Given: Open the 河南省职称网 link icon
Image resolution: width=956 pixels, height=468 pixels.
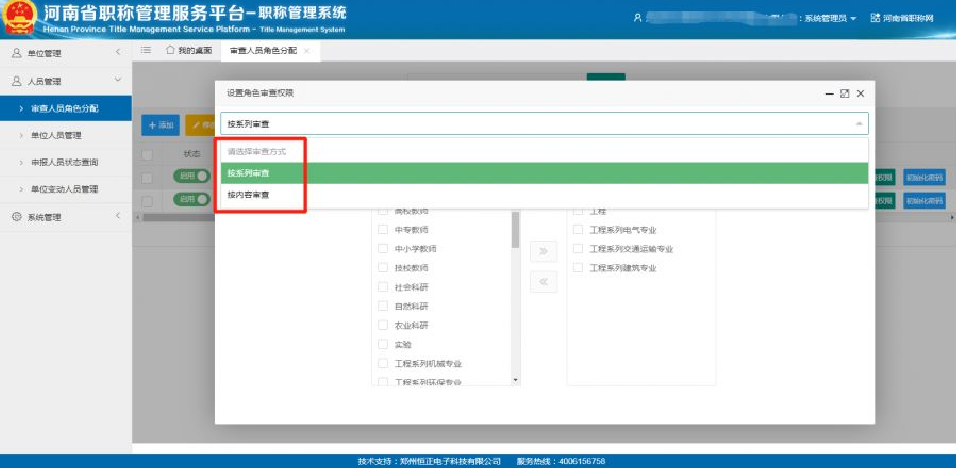Looking at the screenshot, I should click(875, 18).
